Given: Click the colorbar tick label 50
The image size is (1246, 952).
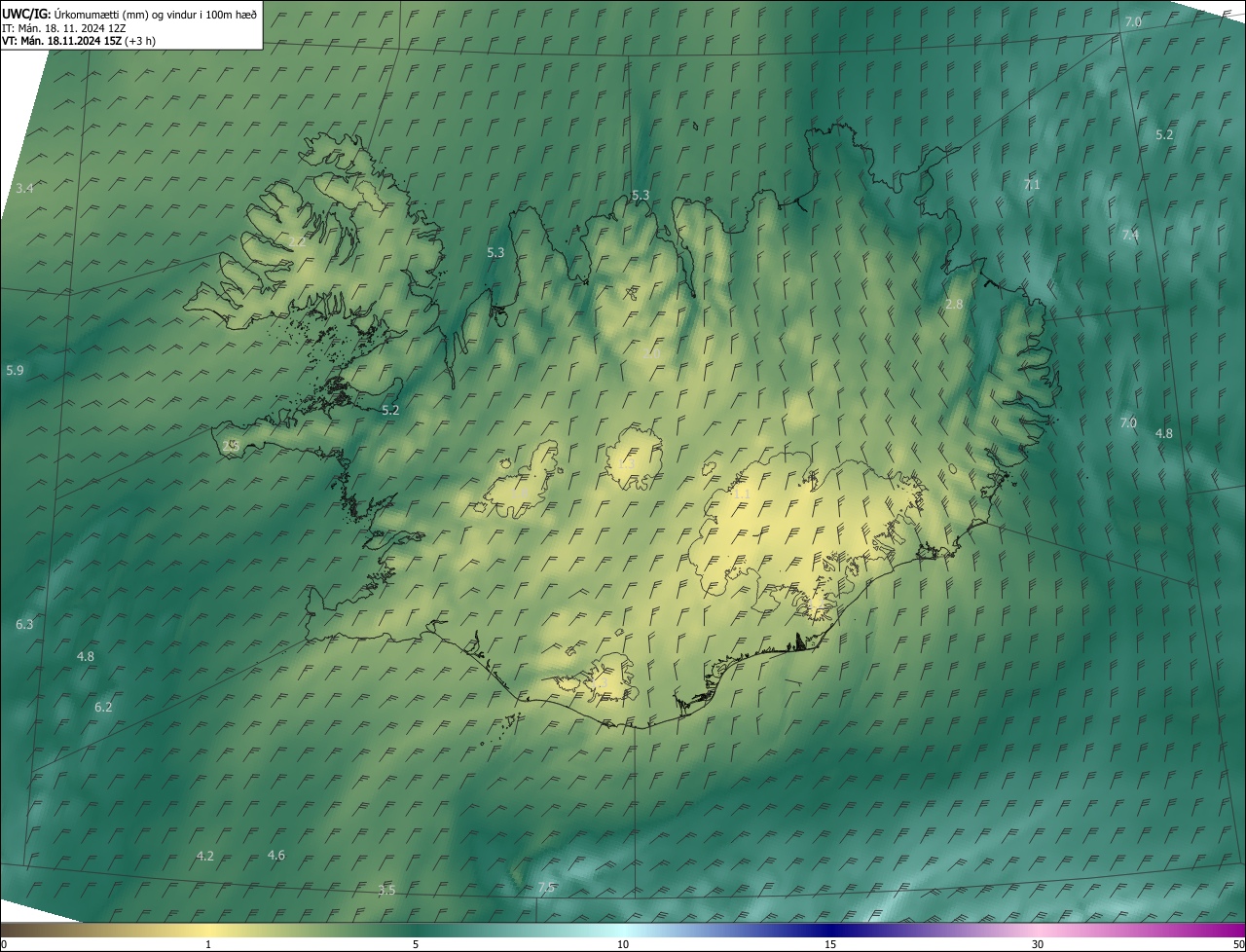Looking at the screenshot, I should point(1238,944).
